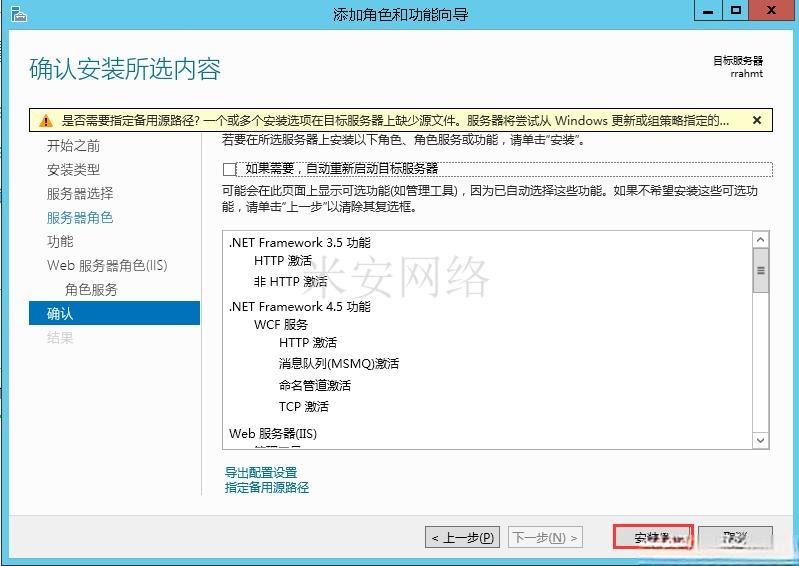Click the 上一步(P) button
Screen dimensions: 799x566
(x=463, y=537)
